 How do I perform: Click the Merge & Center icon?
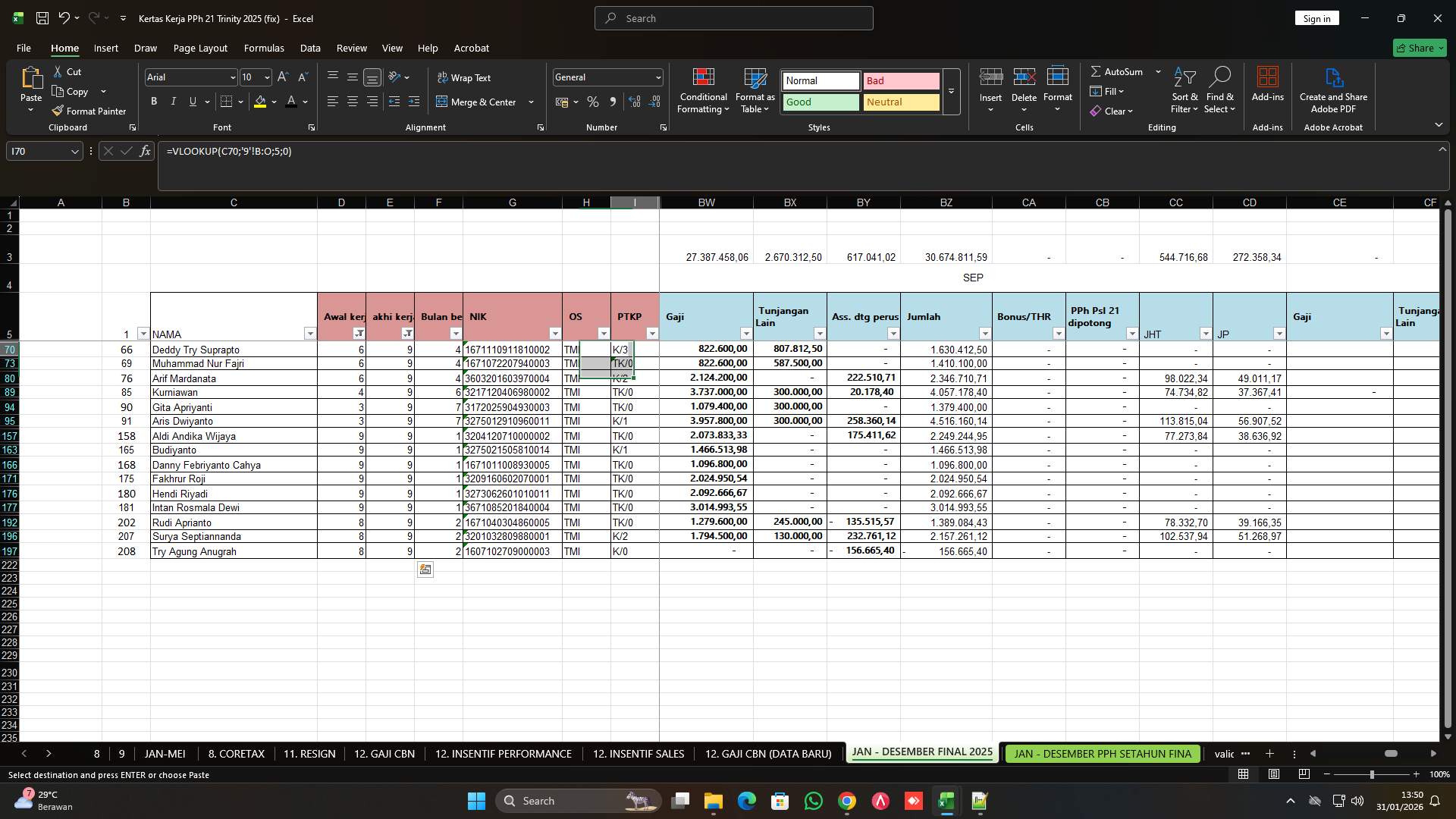pyautogui.click(x=478, y=101)
